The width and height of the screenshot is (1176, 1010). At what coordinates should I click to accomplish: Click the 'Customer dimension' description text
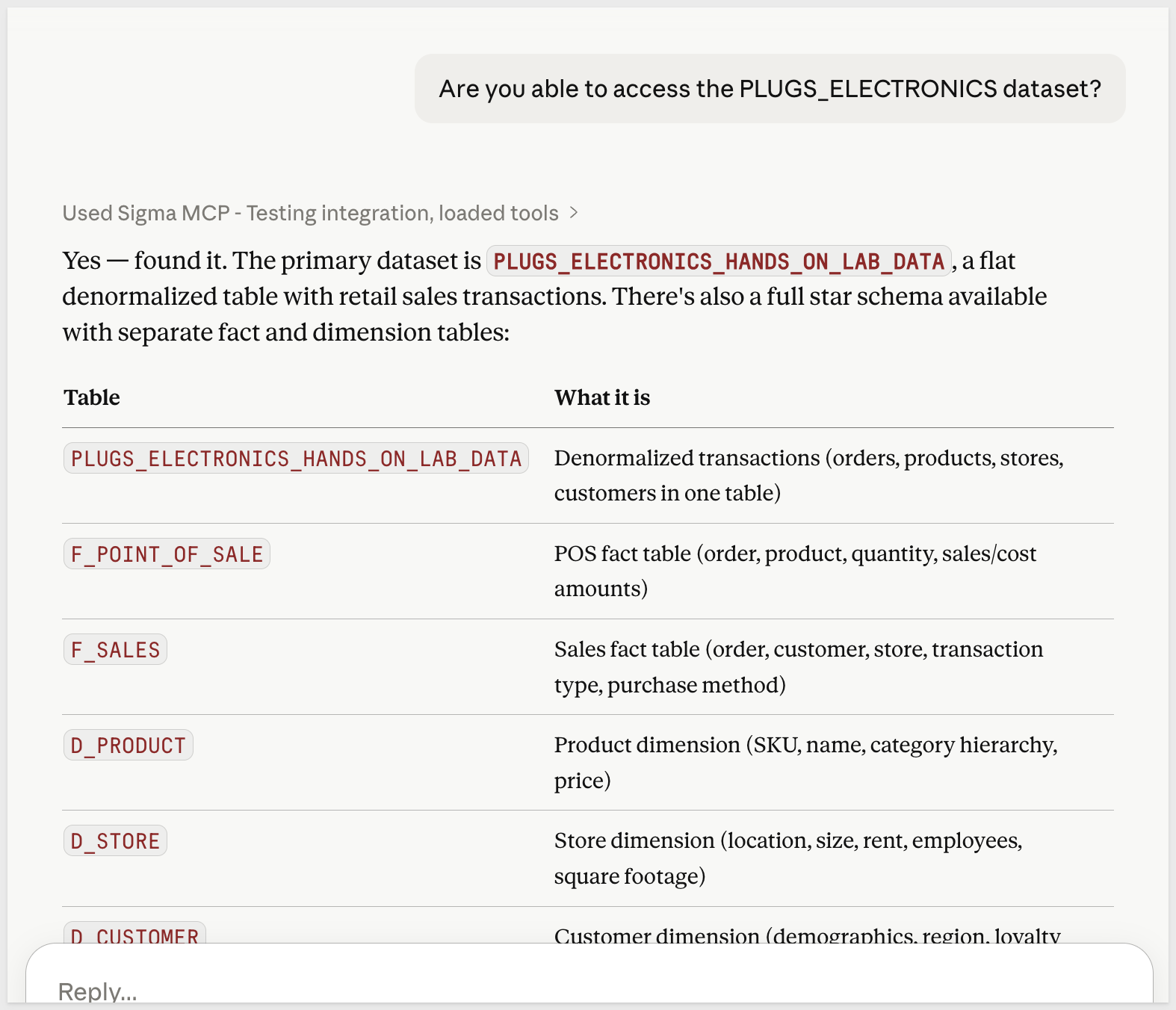[807, 935]
